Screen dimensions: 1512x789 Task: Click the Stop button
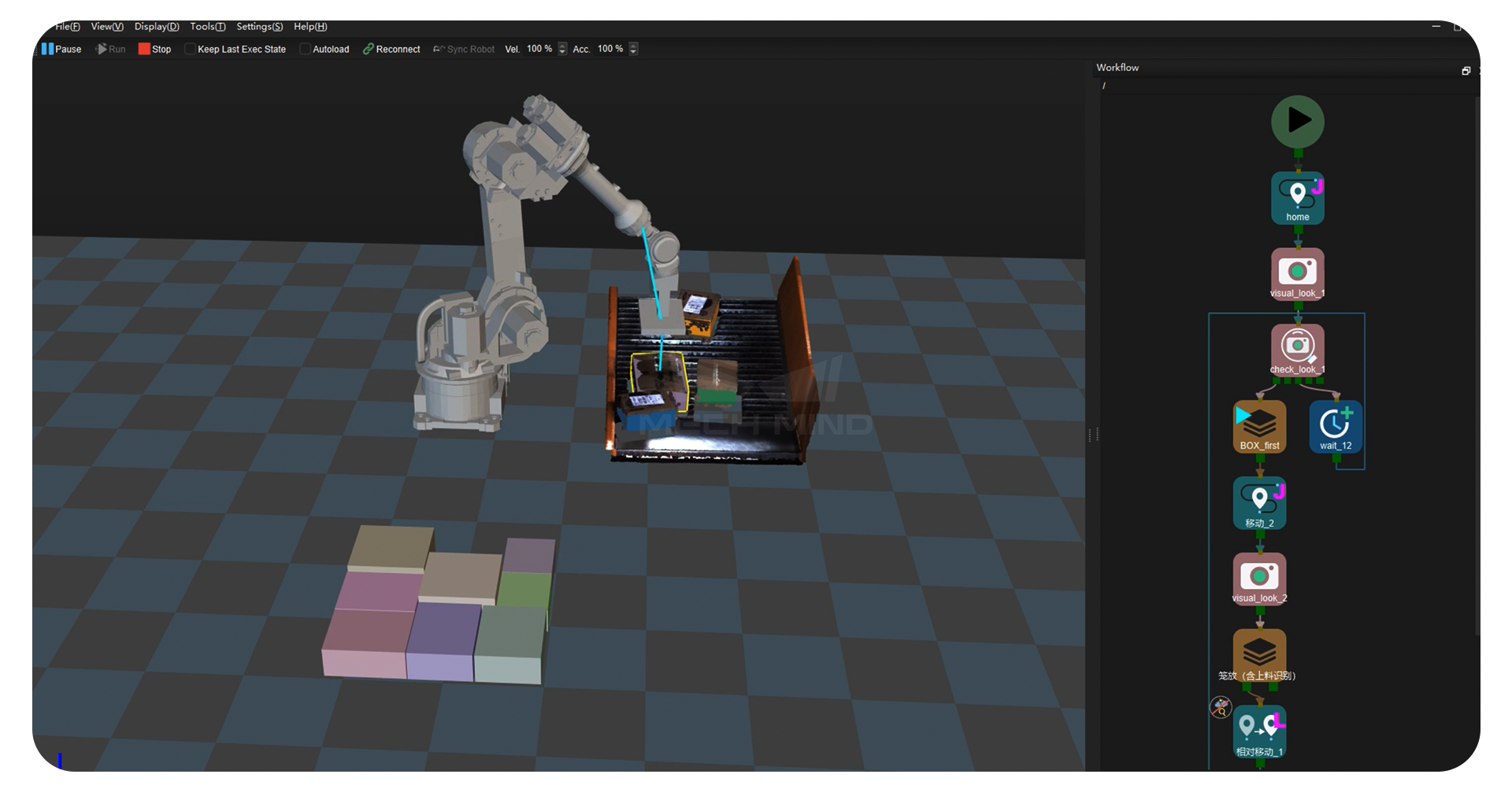155,49
